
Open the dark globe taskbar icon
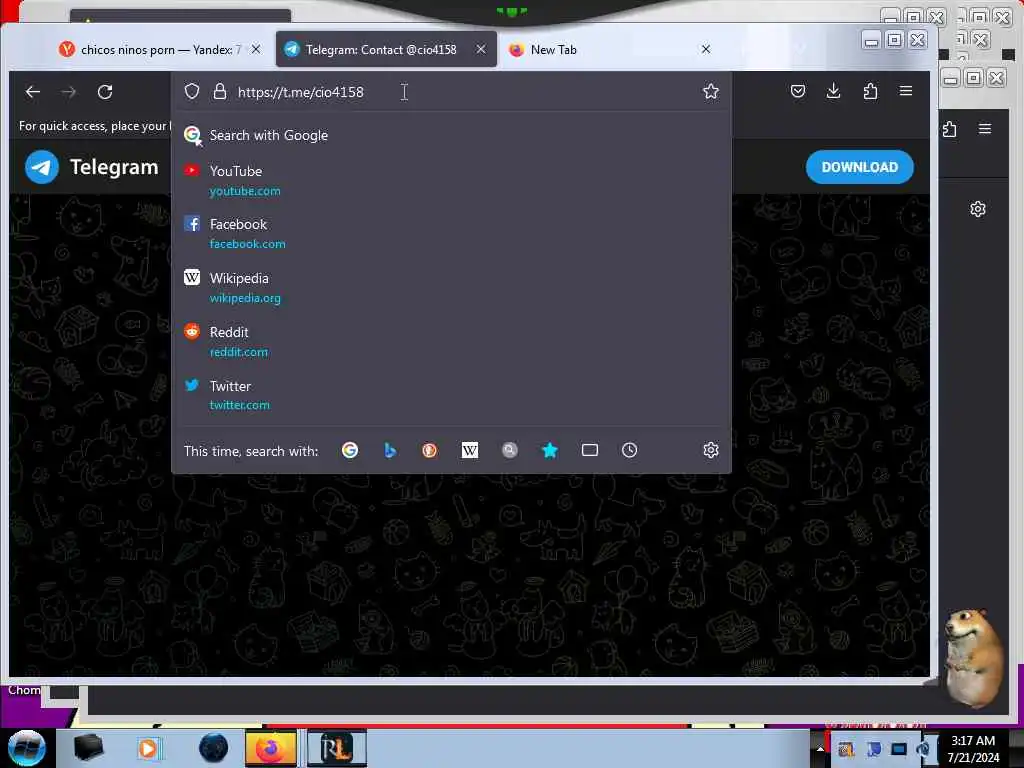click(214, 748)
